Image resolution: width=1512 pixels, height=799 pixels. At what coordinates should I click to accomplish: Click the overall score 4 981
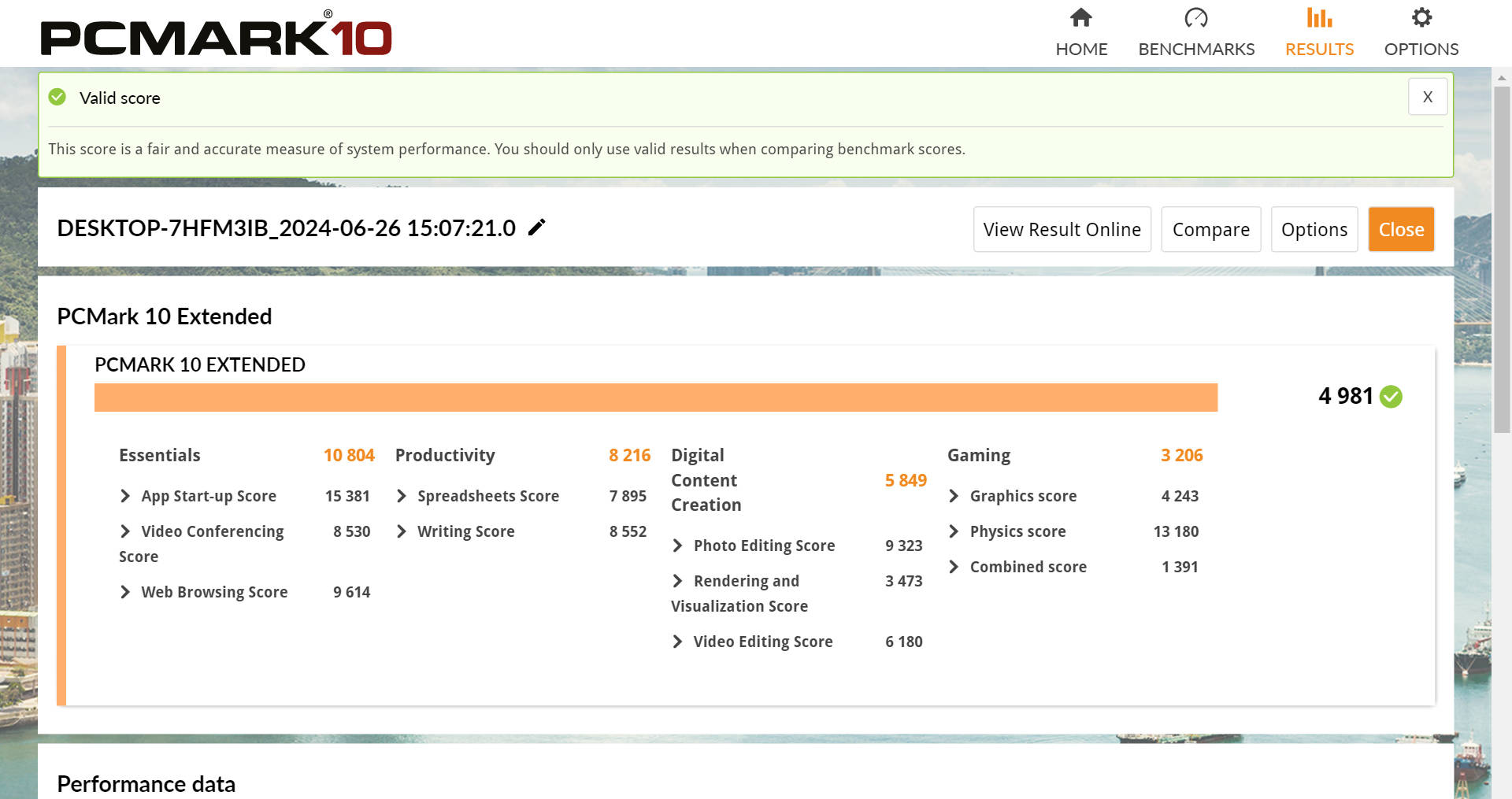1346,396
